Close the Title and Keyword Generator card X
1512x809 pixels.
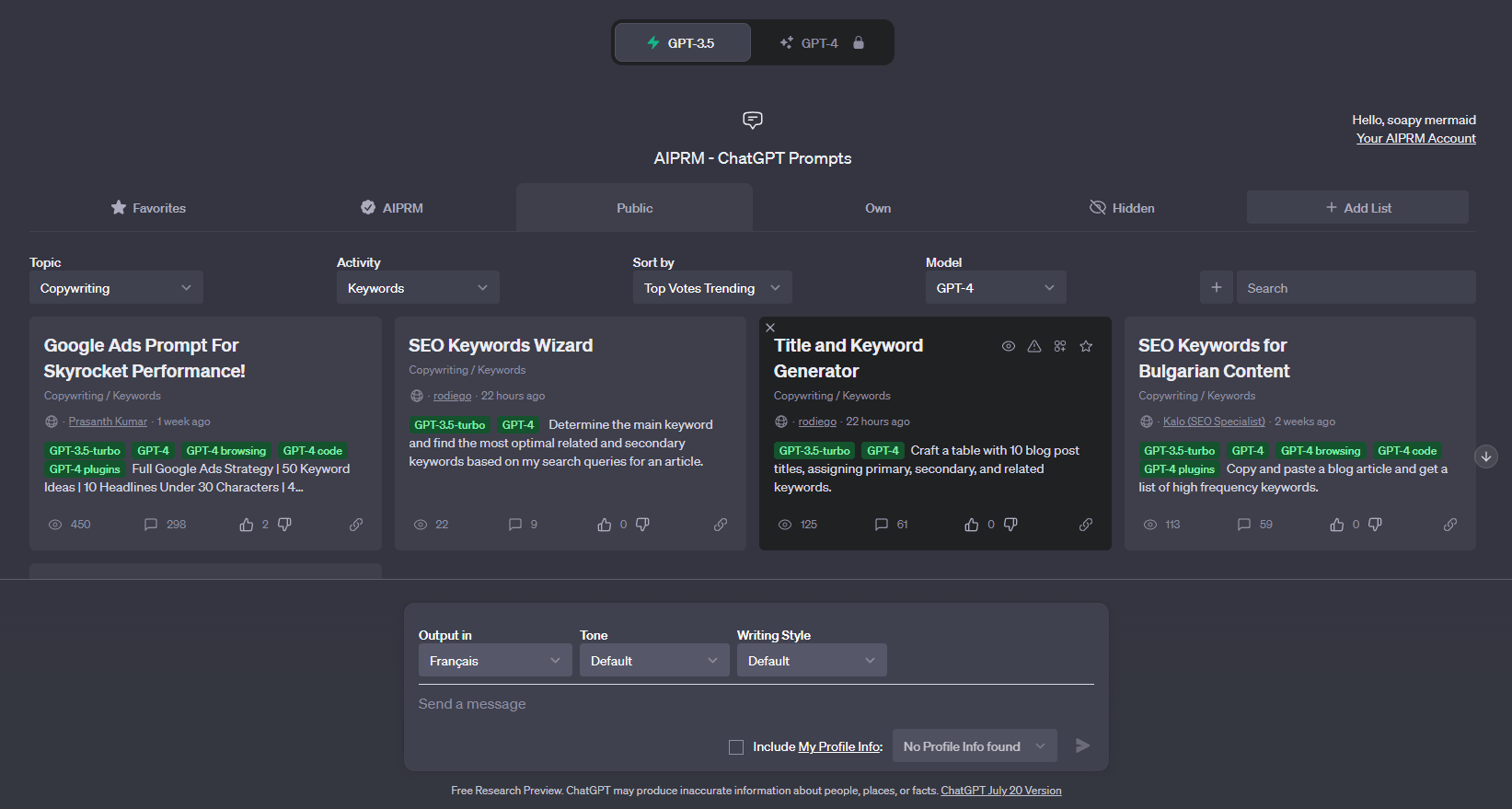(x=770, y=328)
